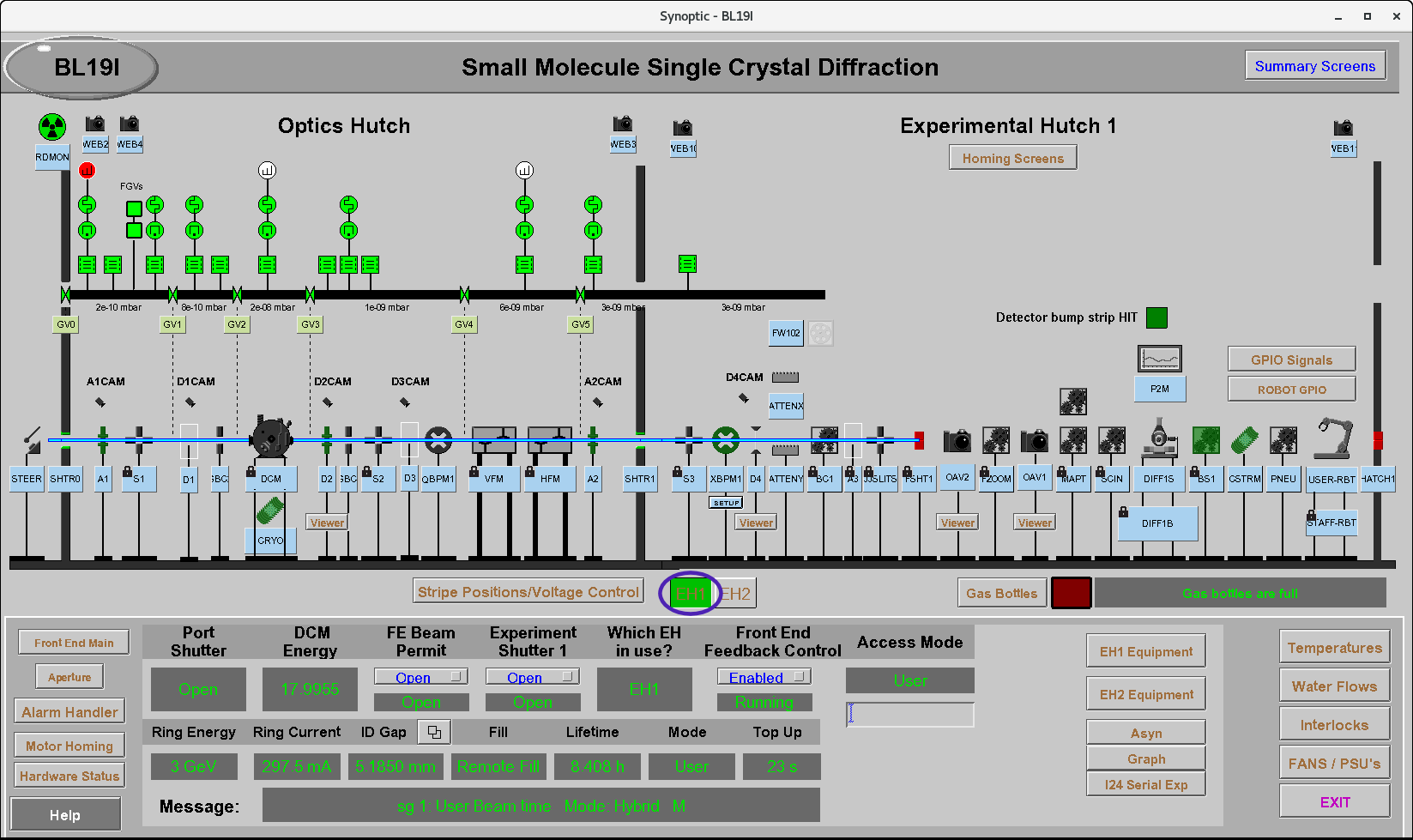Click the CSTRM cryostream icon

coord(1244,441)
